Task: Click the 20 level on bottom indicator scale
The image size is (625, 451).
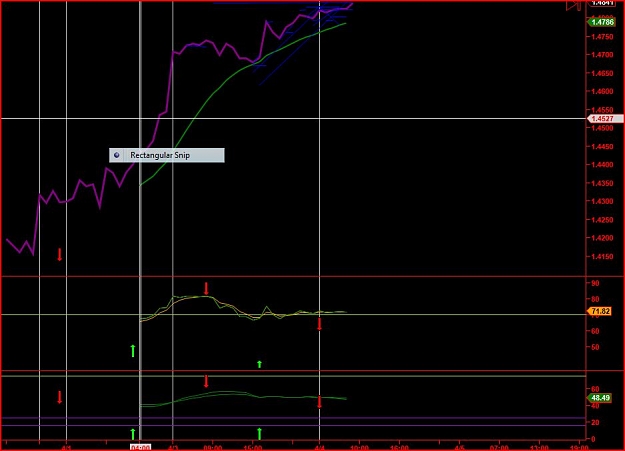Action: point(595,422)
